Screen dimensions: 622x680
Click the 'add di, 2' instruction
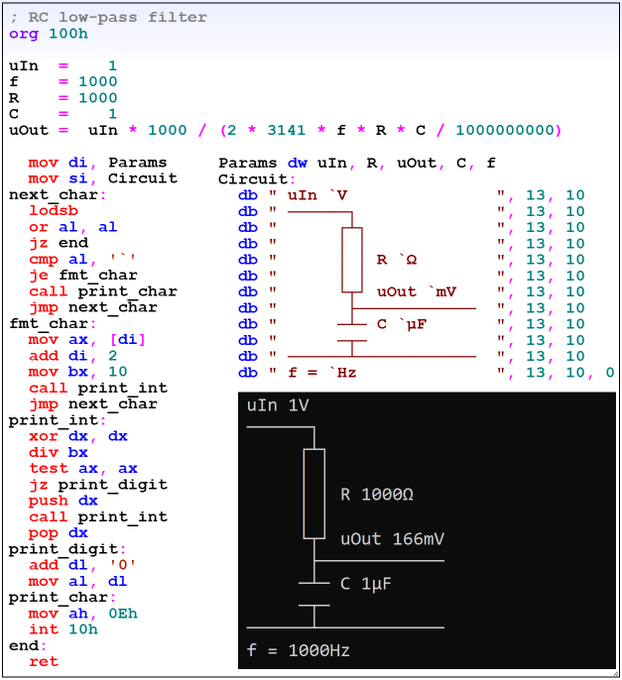click(73, 356)
